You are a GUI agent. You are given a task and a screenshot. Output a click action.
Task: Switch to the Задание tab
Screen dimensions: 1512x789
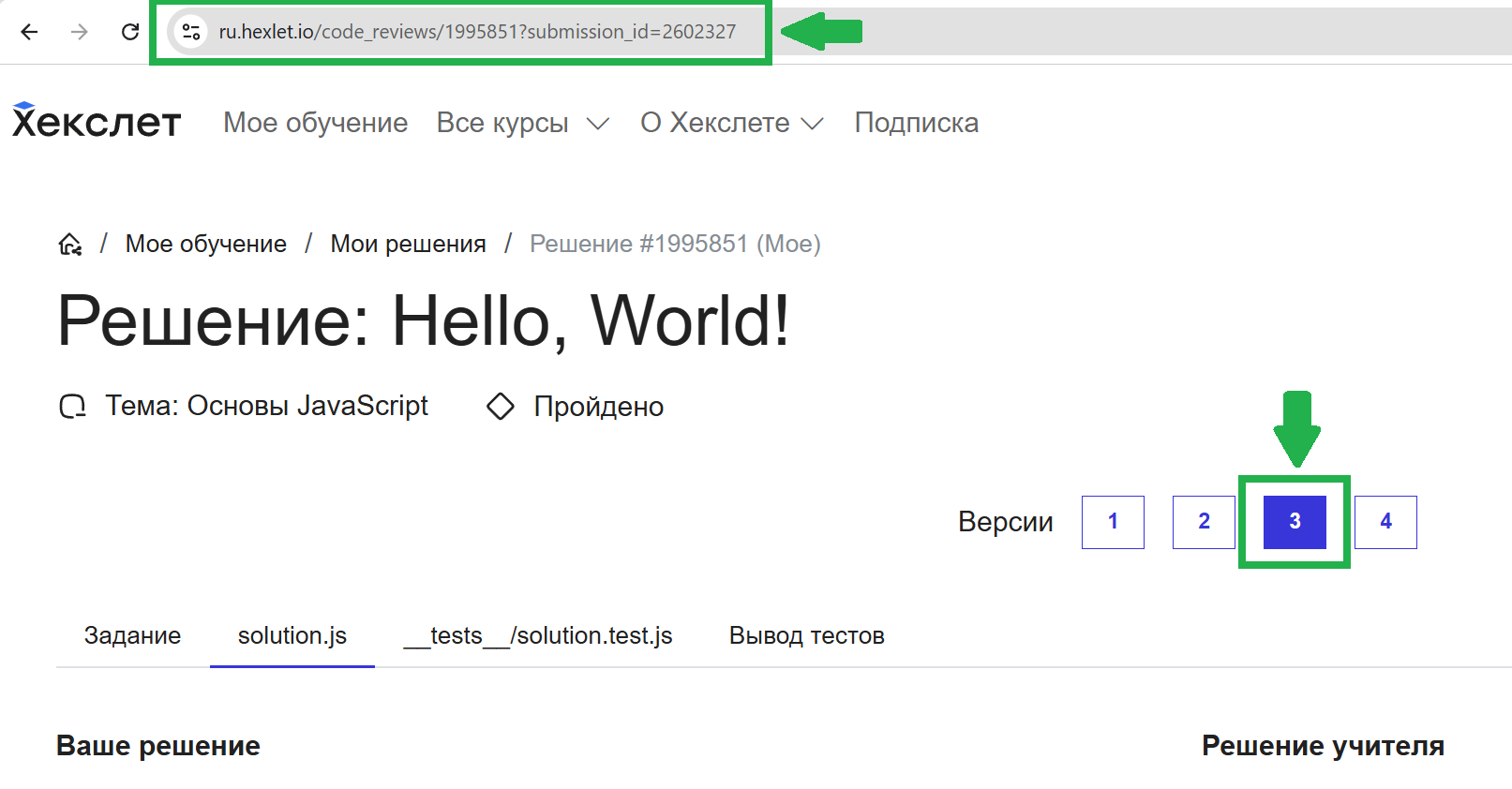(132, 635)
